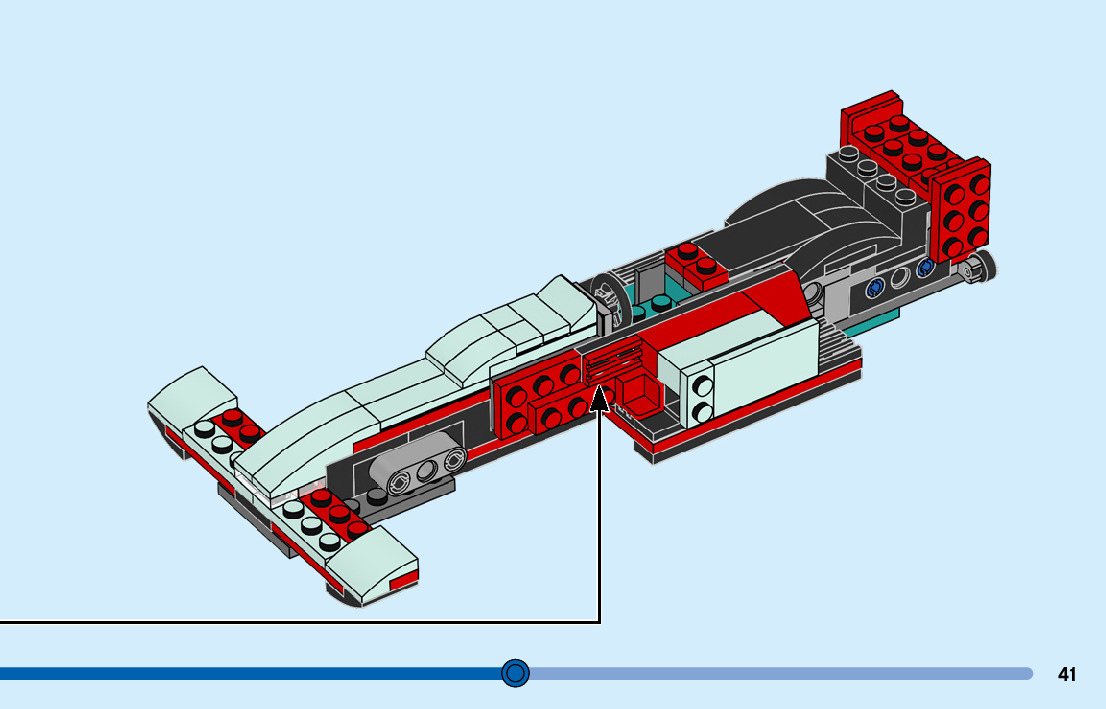The height and width of the screenshot is (709, 1106).
Task: Click the black callout arrowhead
Action: click(600, 398)
